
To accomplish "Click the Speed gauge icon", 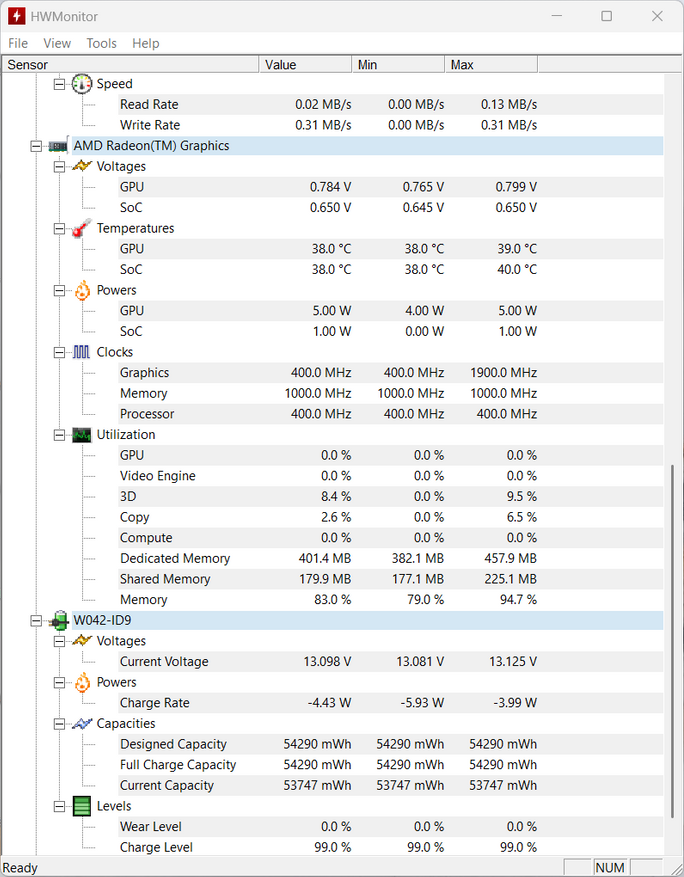I will pyautogui.click(x=82, y=84).
